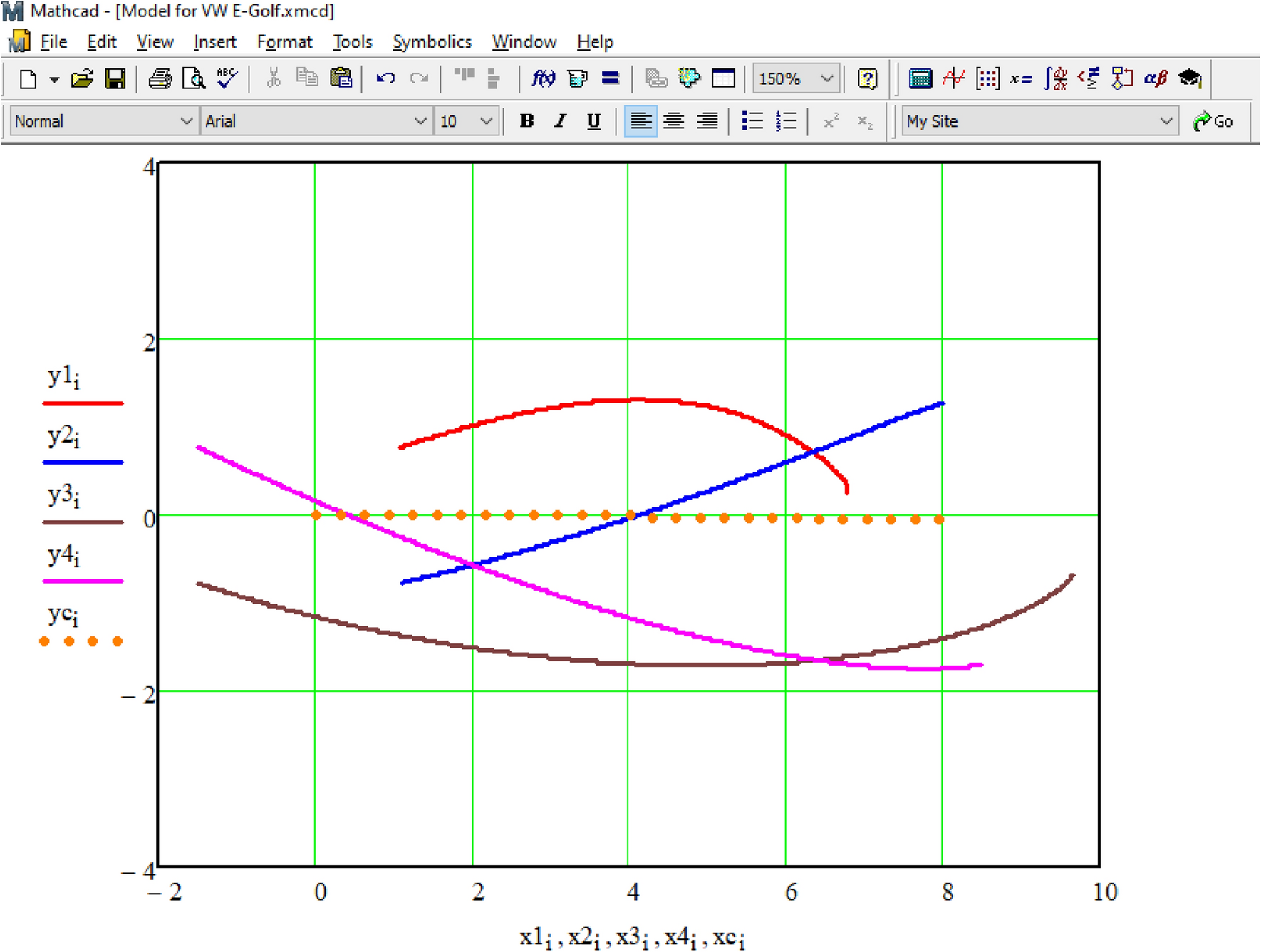
Task: Toggle bold text formatting
Action: [x=526, y=121]
